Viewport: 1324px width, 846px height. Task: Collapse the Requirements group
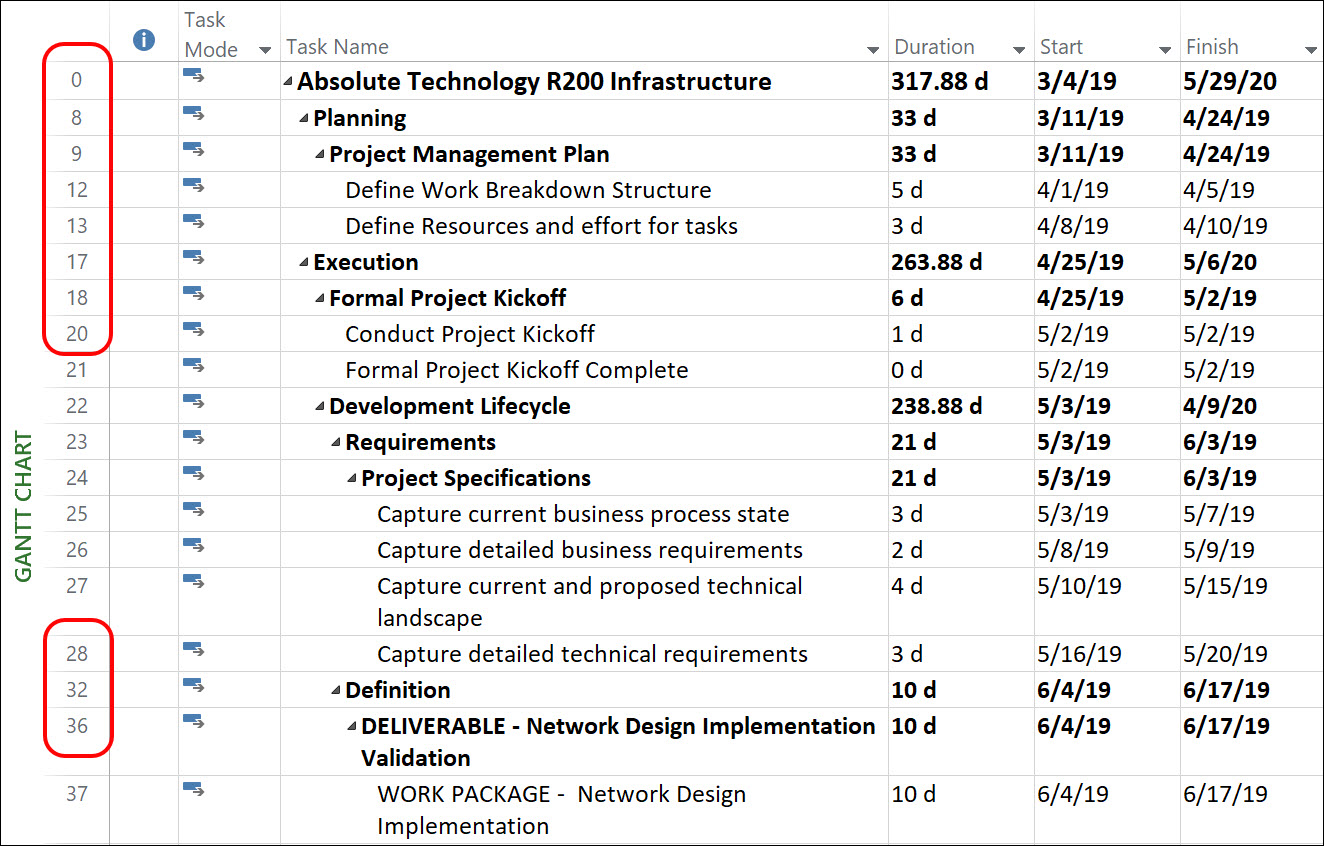336,443
